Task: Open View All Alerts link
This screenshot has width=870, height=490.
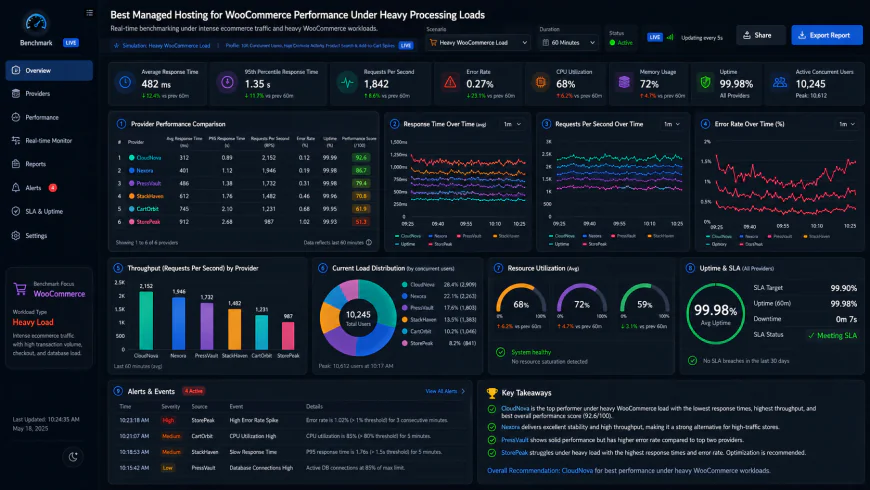Action: (445, 391)
